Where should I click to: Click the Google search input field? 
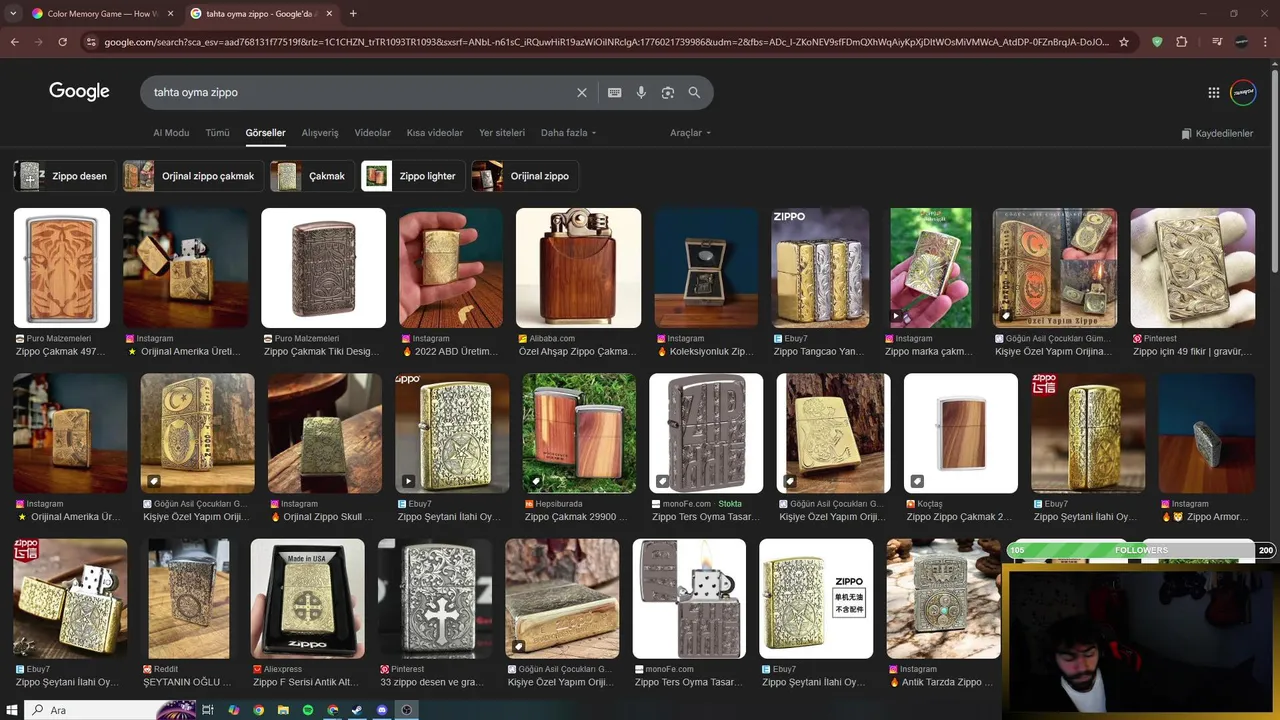[360, 92]
